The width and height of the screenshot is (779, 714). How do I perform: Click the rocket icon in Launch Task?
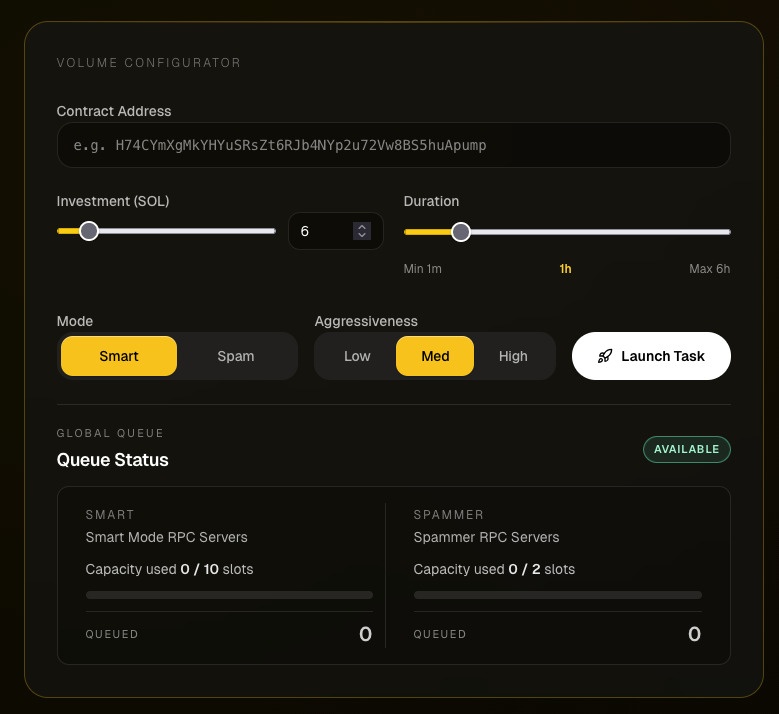point(605,356)
